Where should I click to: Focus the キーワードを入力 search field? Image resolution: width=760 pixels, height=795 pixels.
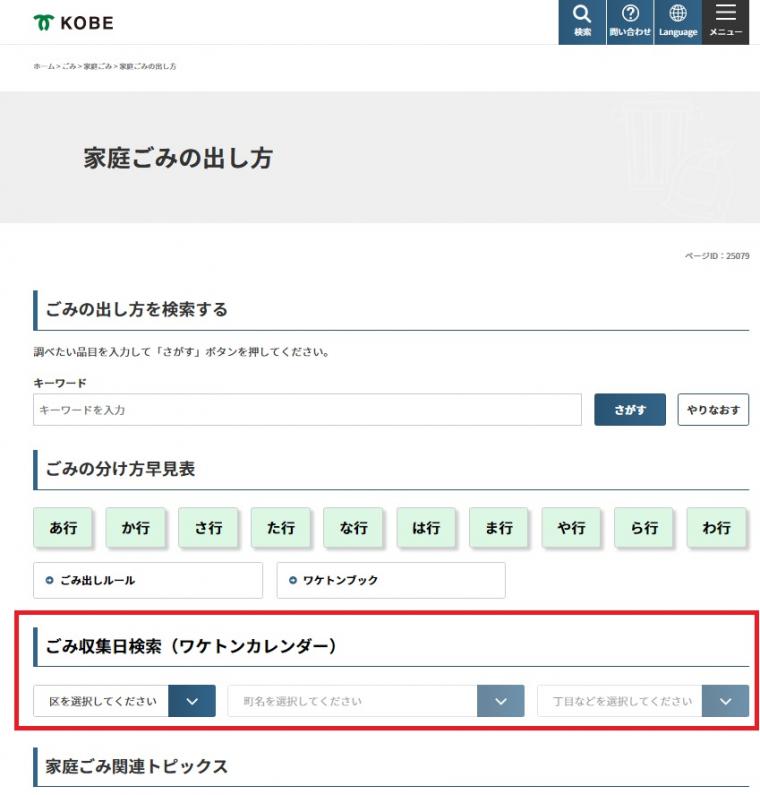click(x=307, y=410)
